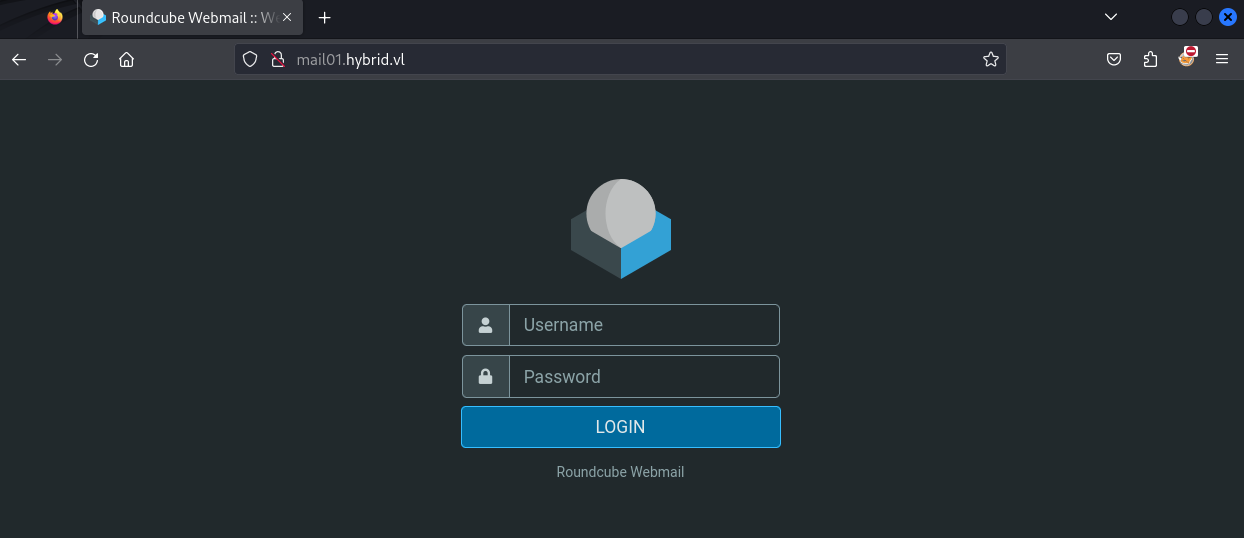Click the Roundcube logo

pos(620,228)
